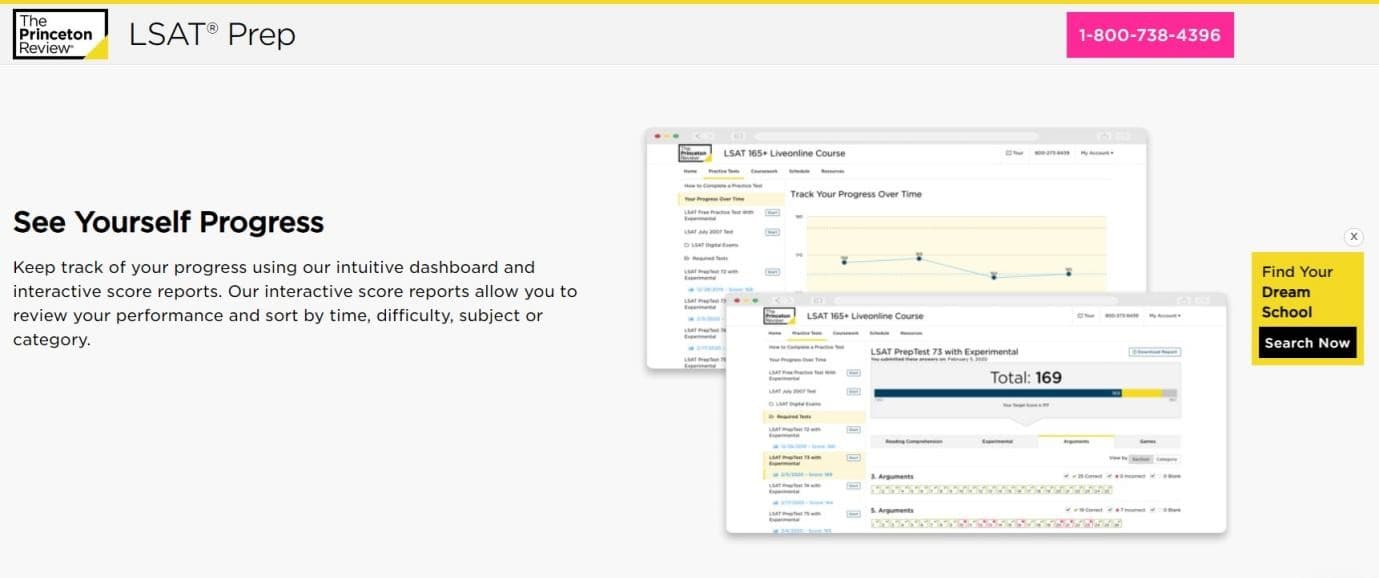This screenshot has width=1379, height=578.
Task: Select Schedule tab in front window
Action: click(x=879, y=333)
